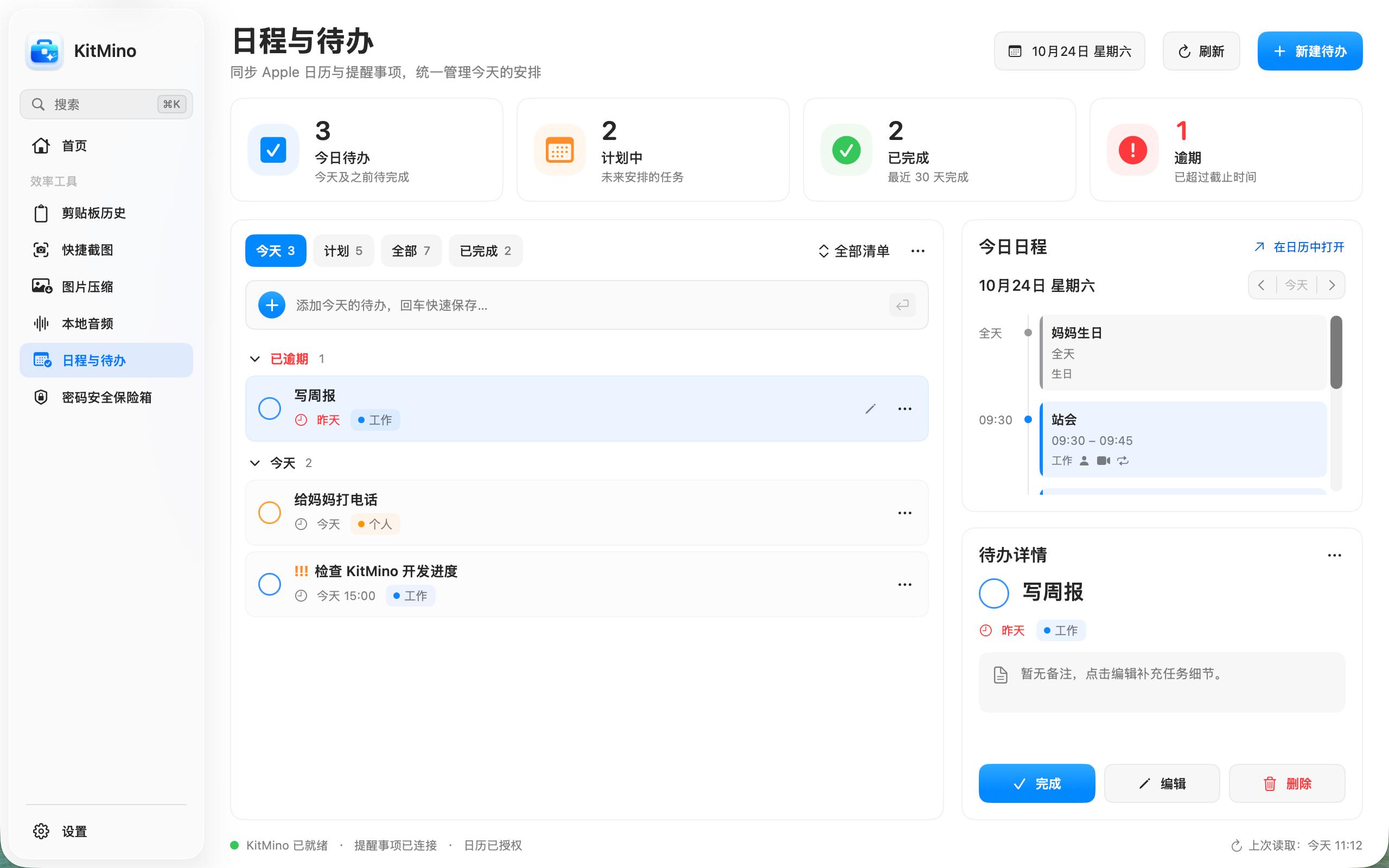
Task: Go to 图片压缩 image compression
Action: (106, 286)
